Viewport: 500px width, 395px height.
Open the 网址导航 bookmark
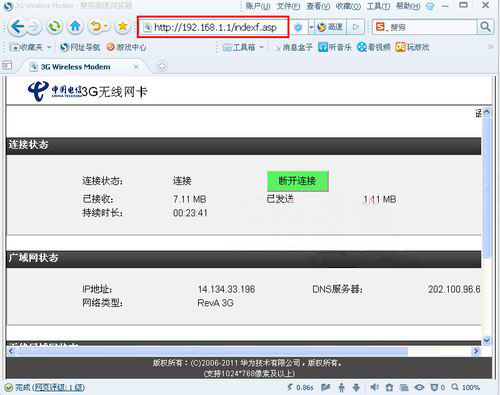click(80, 47)
